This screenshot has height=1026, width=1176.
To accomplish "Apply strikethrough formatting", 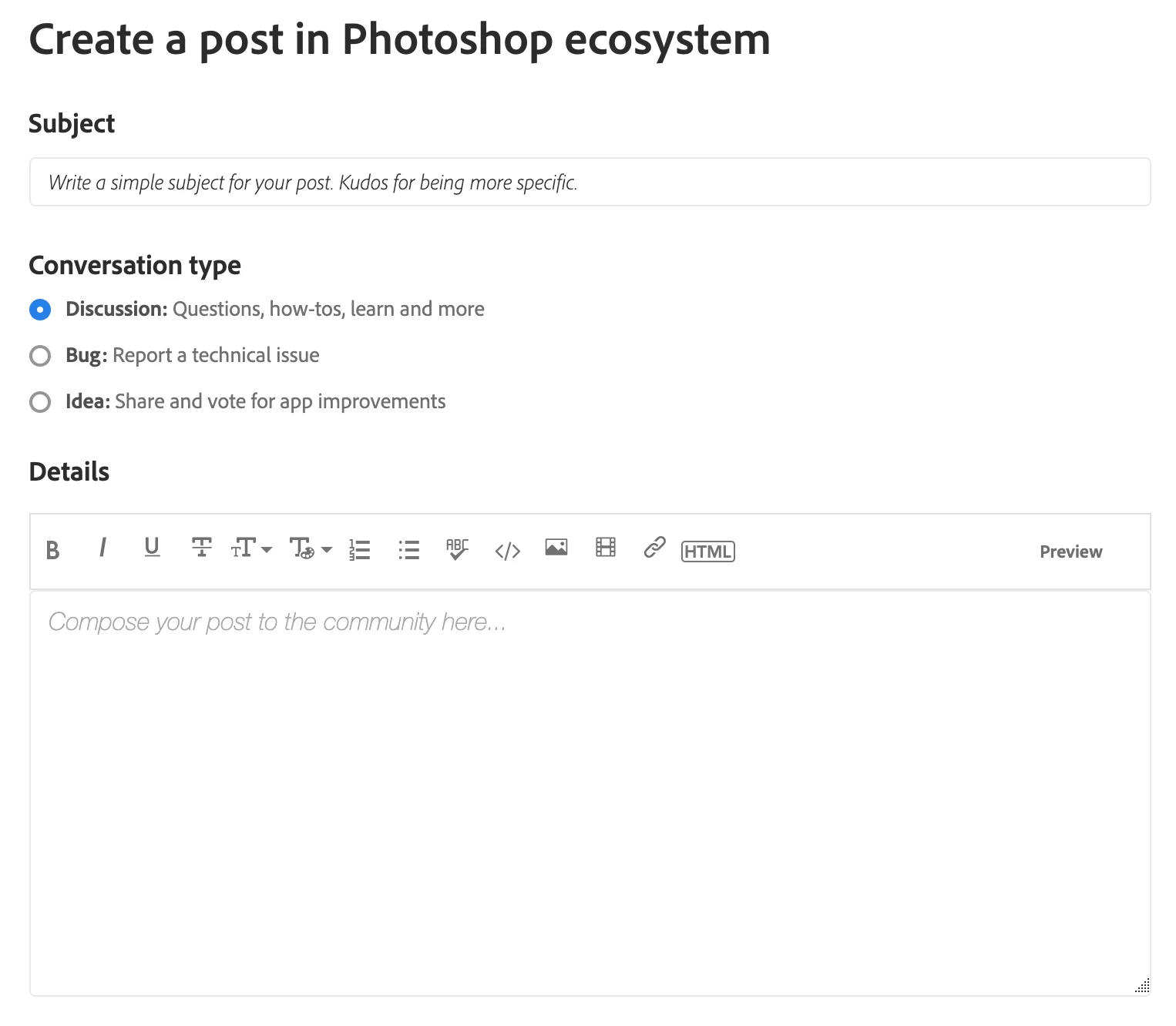I will coord(201,548).
